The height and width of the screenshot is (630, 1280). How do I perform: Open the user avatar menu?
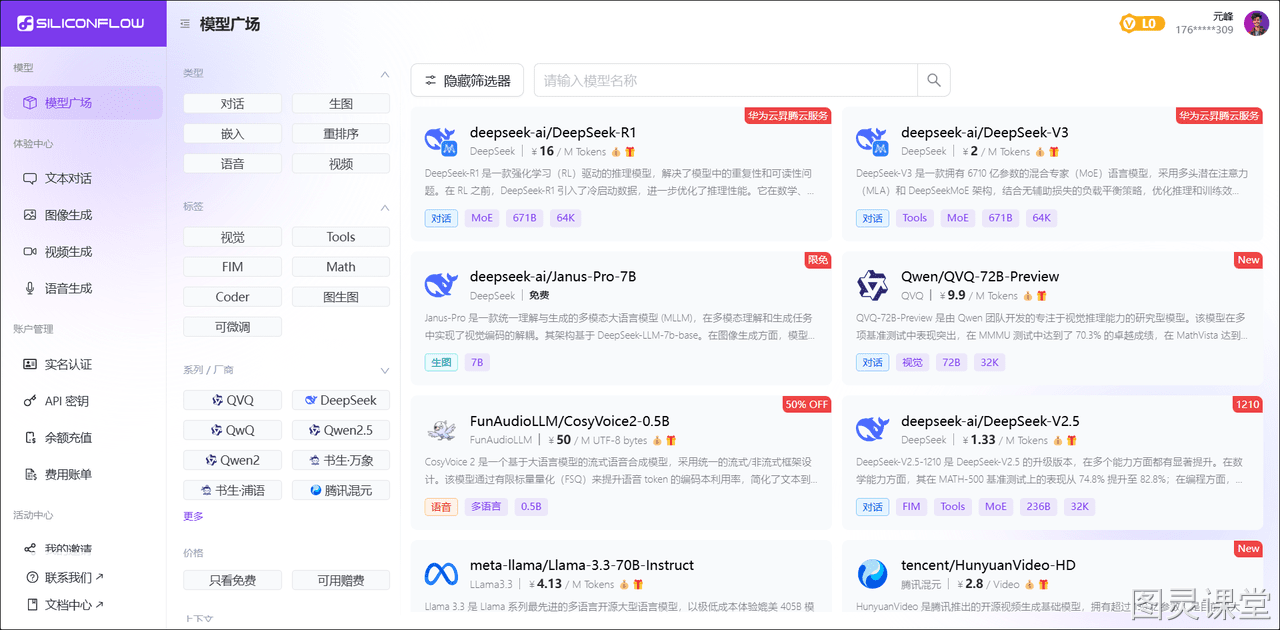coord(1256,23)
